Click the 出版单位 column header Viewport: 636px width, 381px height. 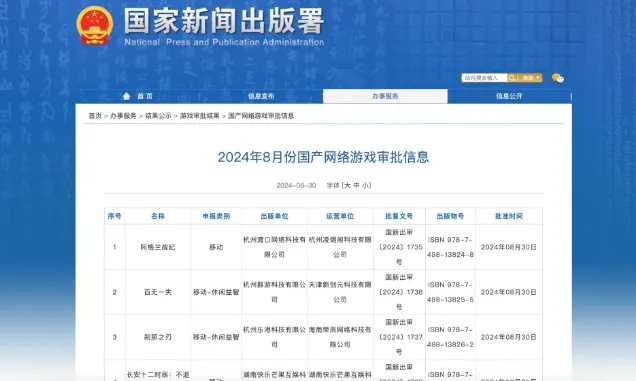pyautogui.click(x=275, y=216)
